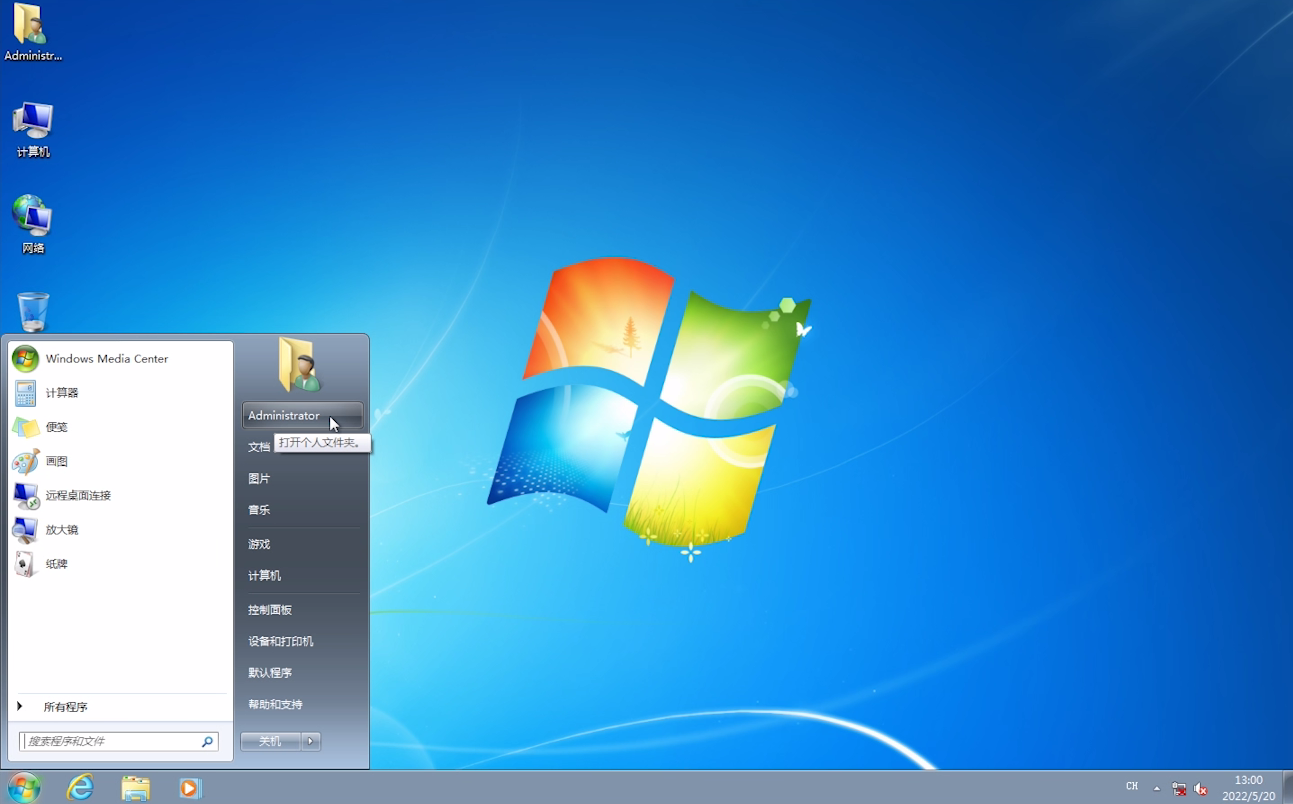Click the search magnifier icon in Start menu
The width and height of the screenshot is (1293, 804).
207,742
